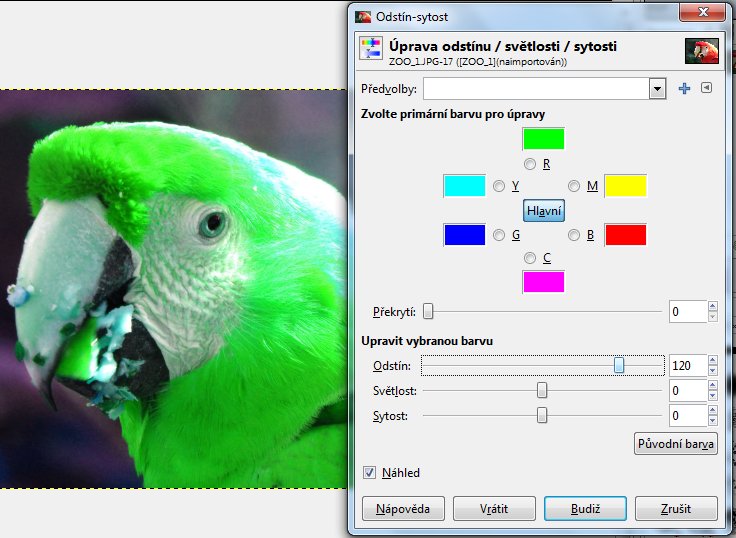This screenshot has width=736, height=538.
Task: Click the yellow swatch beside M
Action: tap(626, 186)
